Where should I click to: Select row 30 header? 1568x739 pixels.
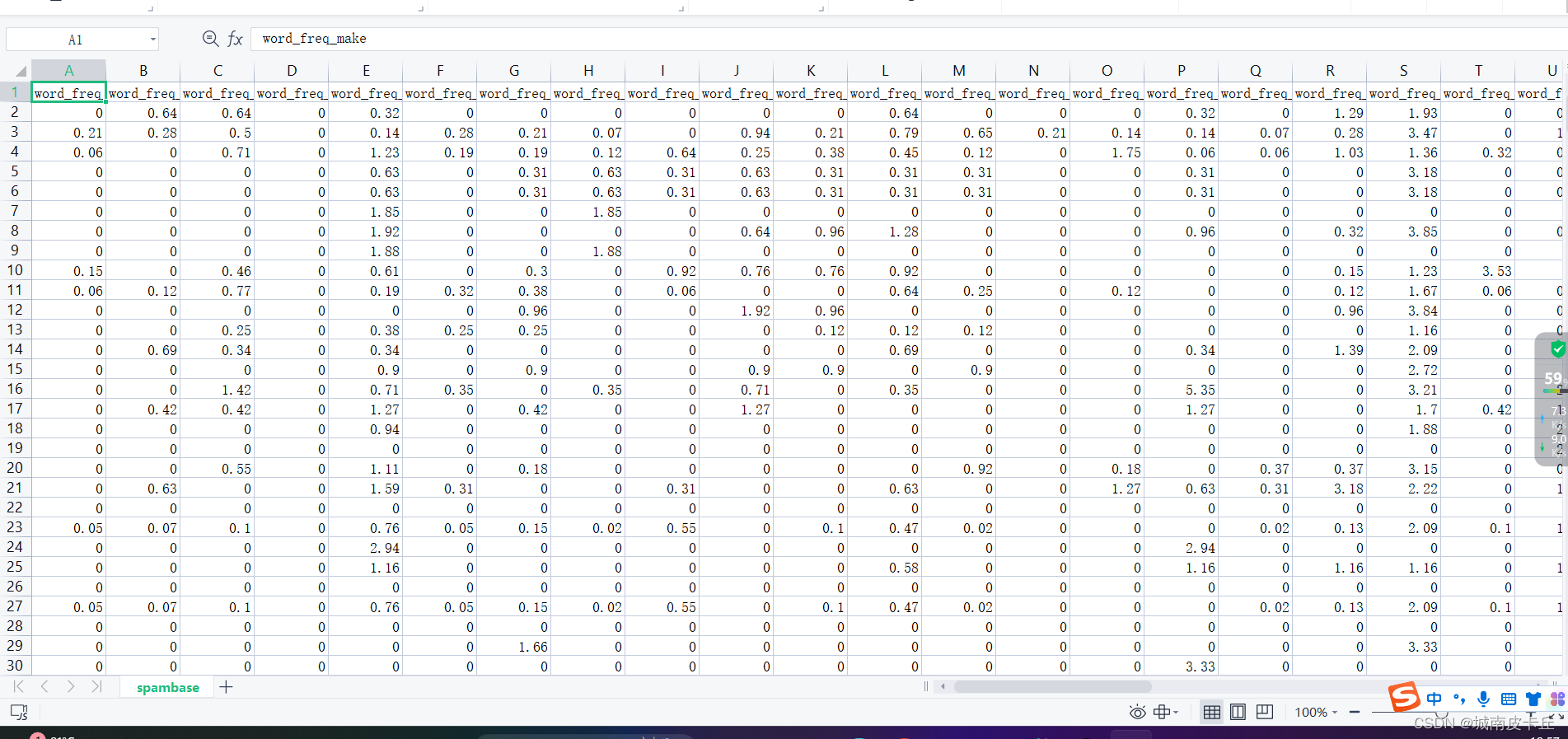pos(15,666)
